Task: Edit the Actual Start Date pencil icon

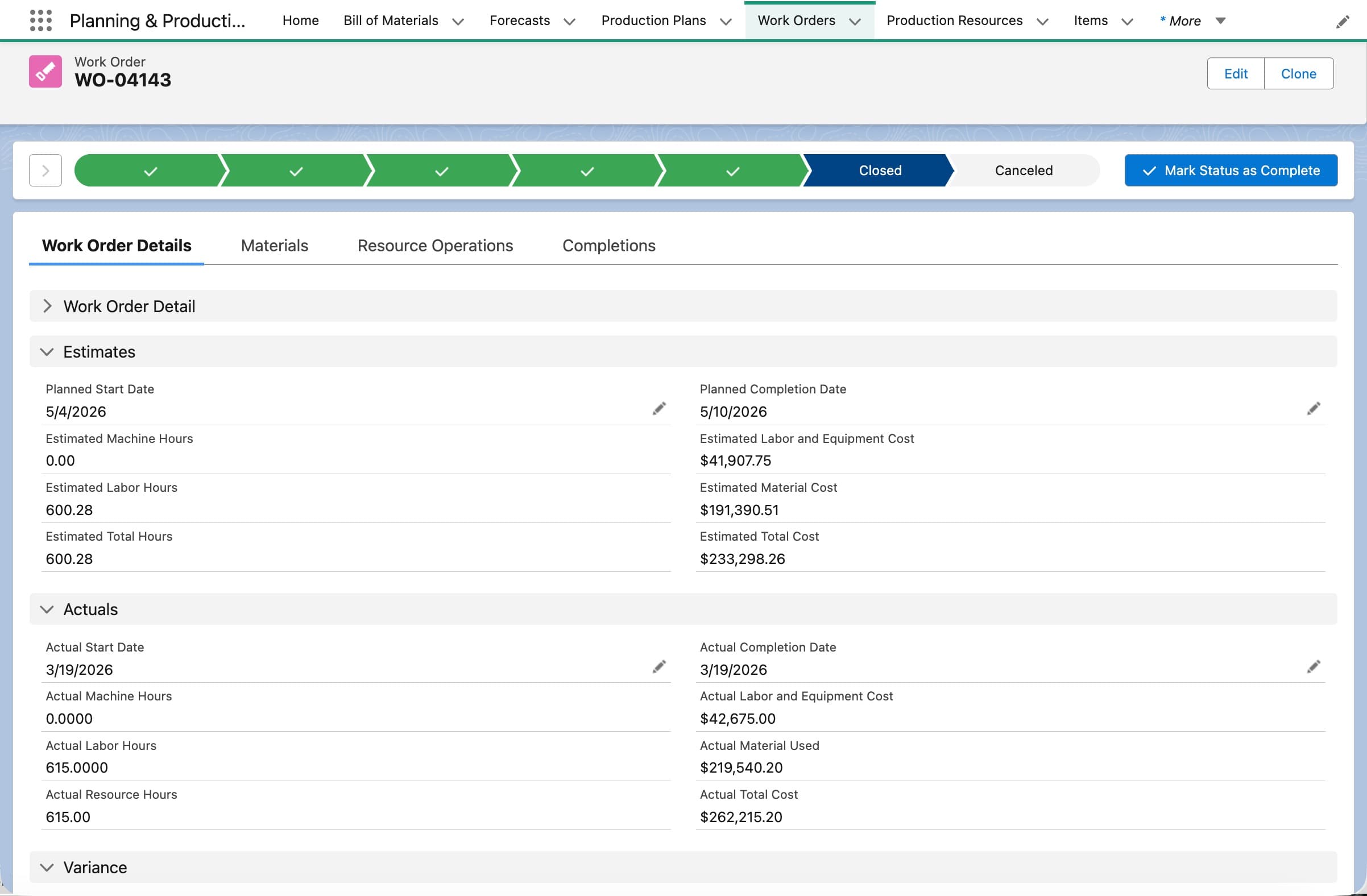Action: pos(659,667)
